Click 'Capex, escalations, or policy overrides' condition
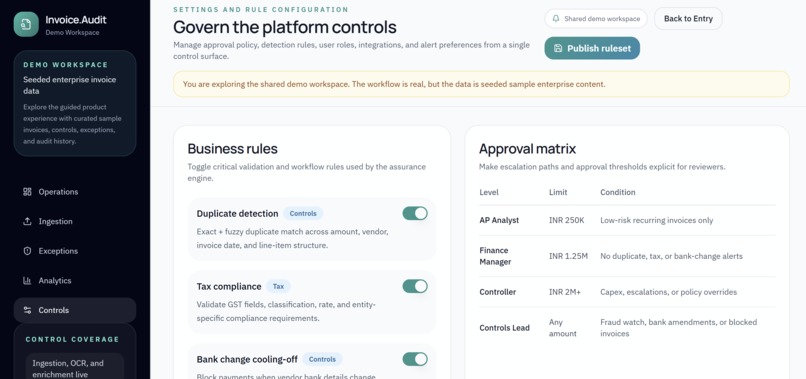This screenshot has height=379, width=806. click(668, 292)
